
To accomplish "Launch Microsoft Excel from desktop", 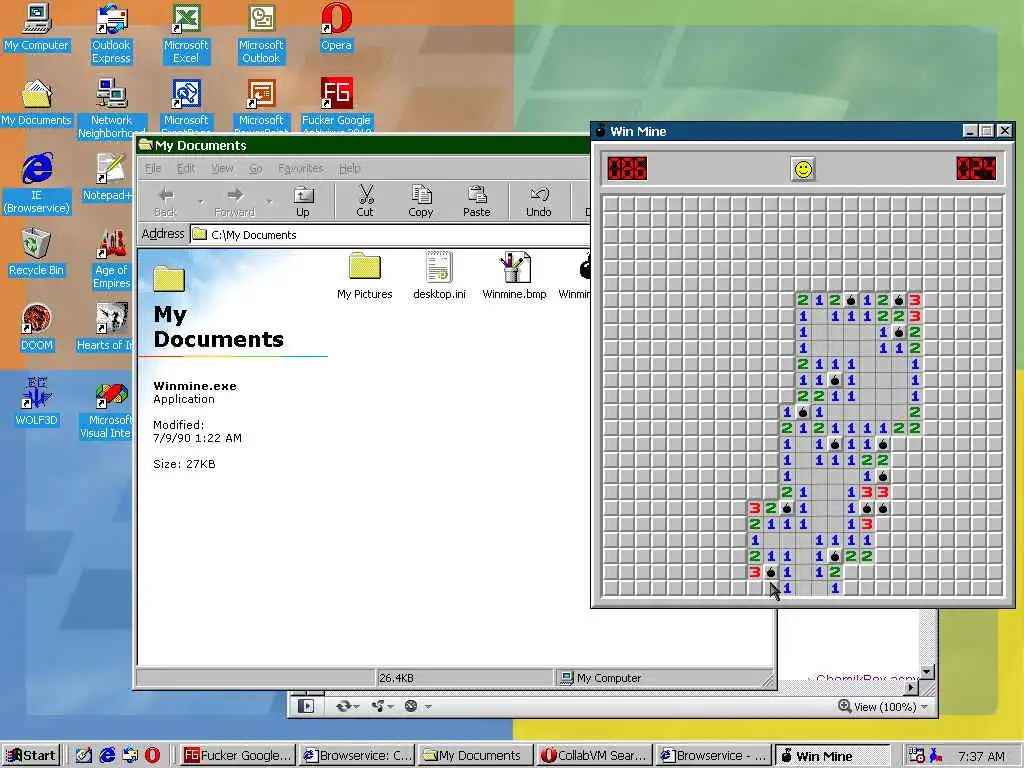I will pyautogui.click(x=186, y=34).
